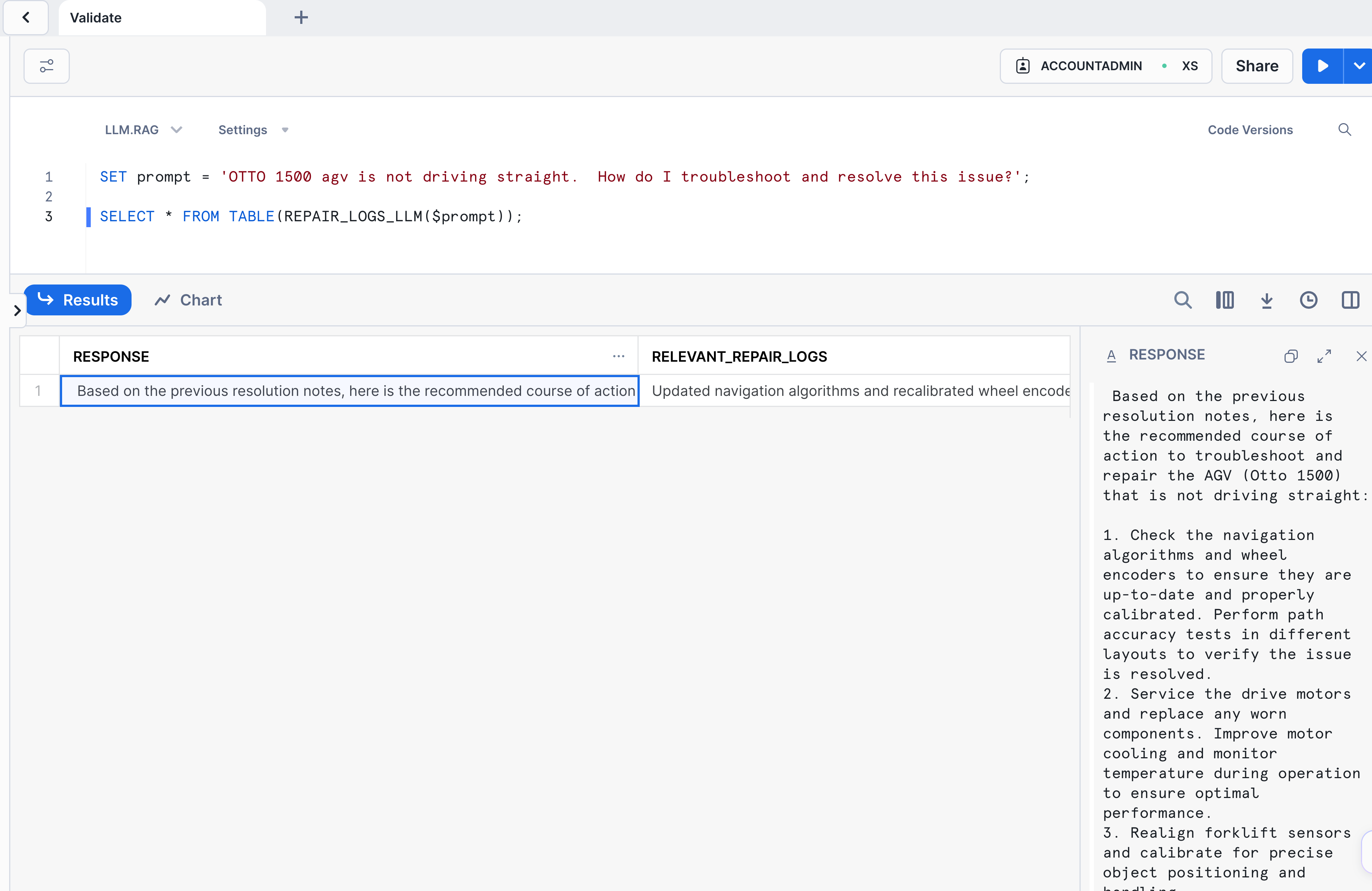Viewport: 1372px width, 891px height.
Task: Open the filters sliders icon
Action: (47, 66)
